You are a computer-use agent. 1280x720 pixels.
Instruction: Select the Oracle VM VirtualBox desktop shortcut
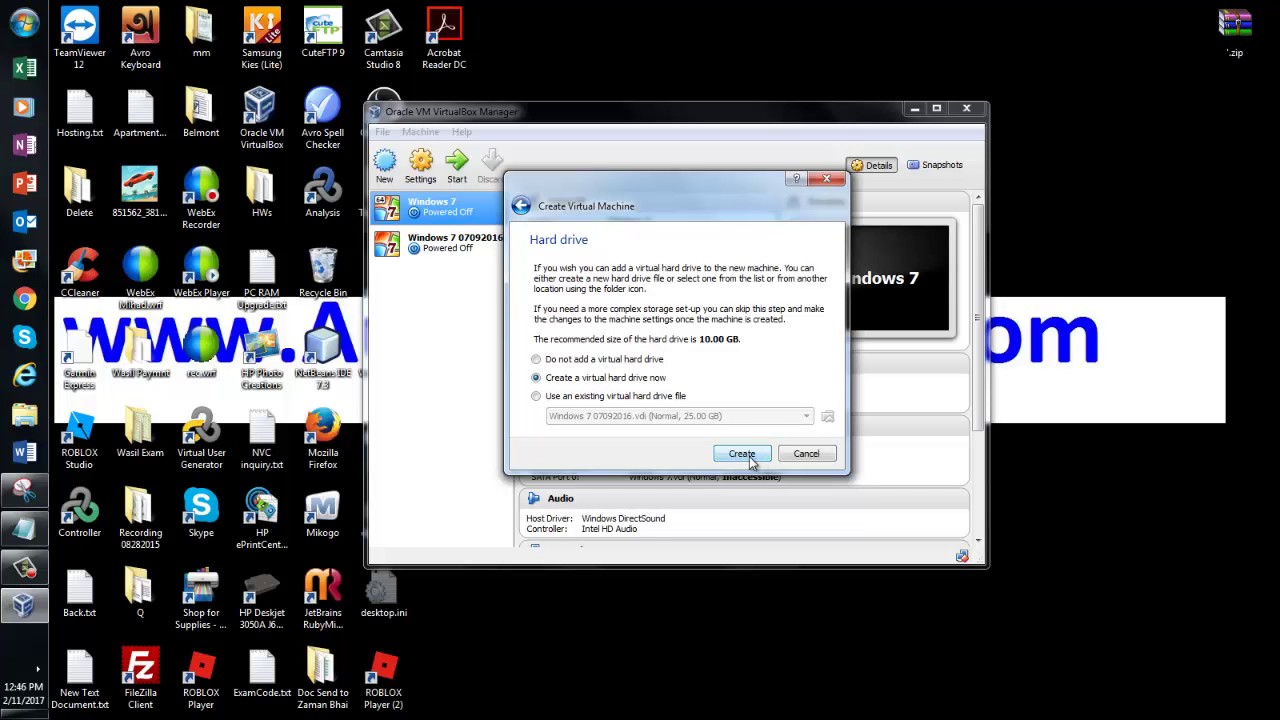point(262,119)
